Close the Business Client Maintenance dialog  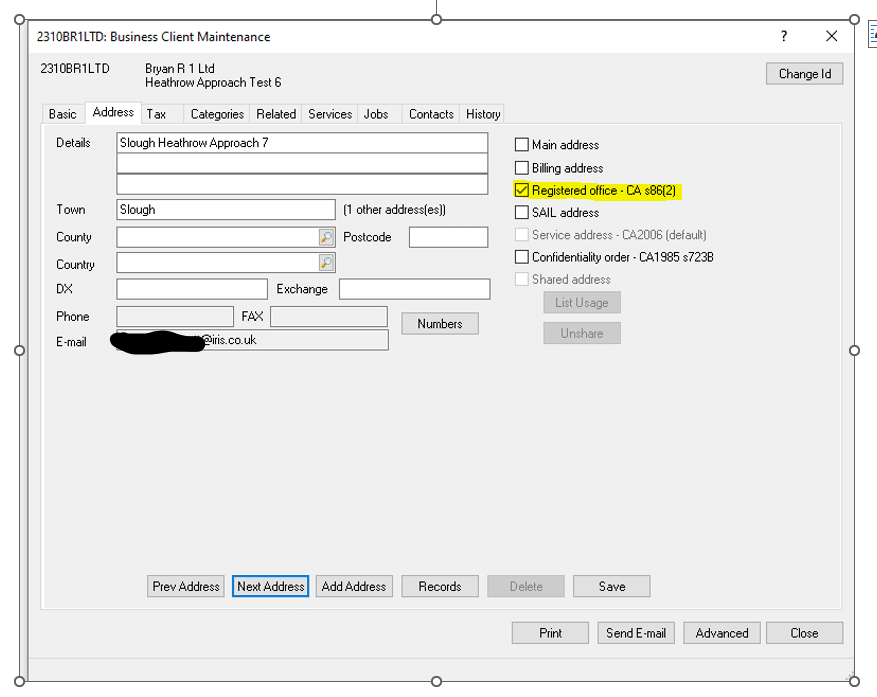832,36
